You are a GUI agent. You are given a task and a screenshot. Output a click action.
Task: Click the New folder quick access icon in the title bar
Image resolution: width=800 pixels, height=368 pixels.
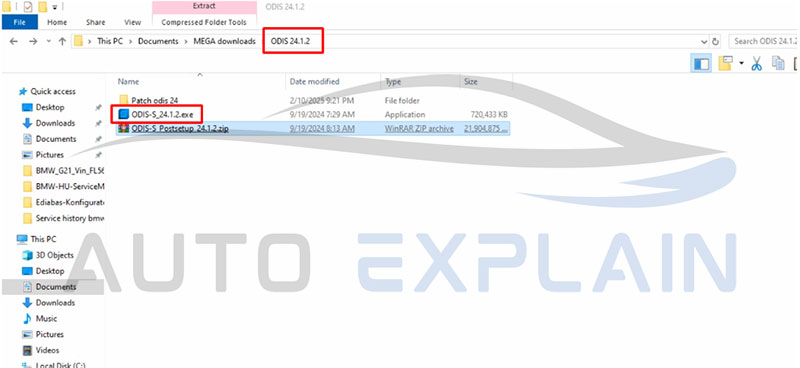[43, 7]
